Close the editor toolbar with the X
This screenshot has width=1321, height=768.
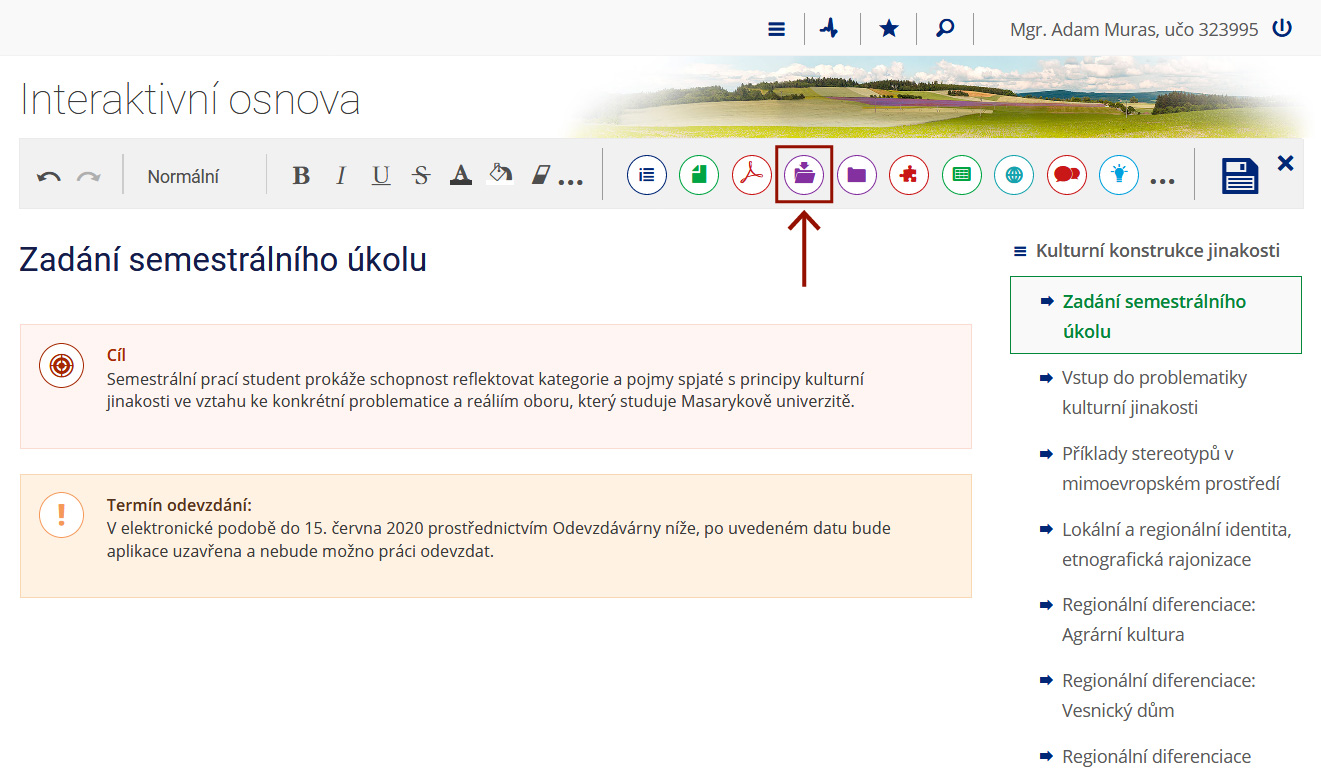[1285, 163]
